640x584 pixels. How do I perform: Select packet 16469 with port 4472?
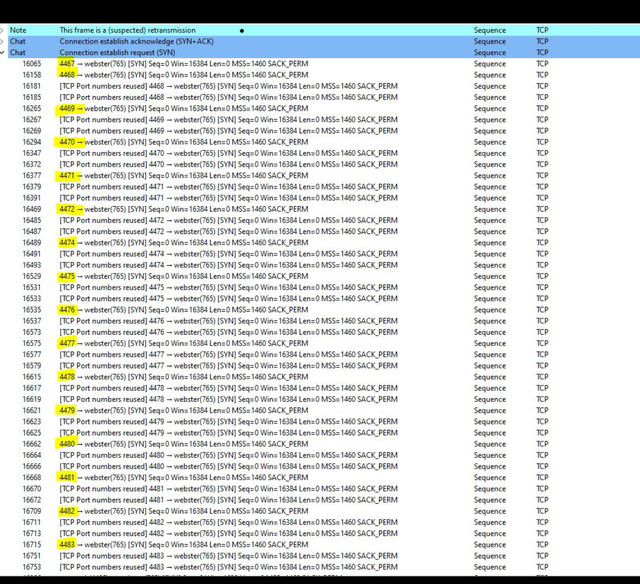coord(320,209)
